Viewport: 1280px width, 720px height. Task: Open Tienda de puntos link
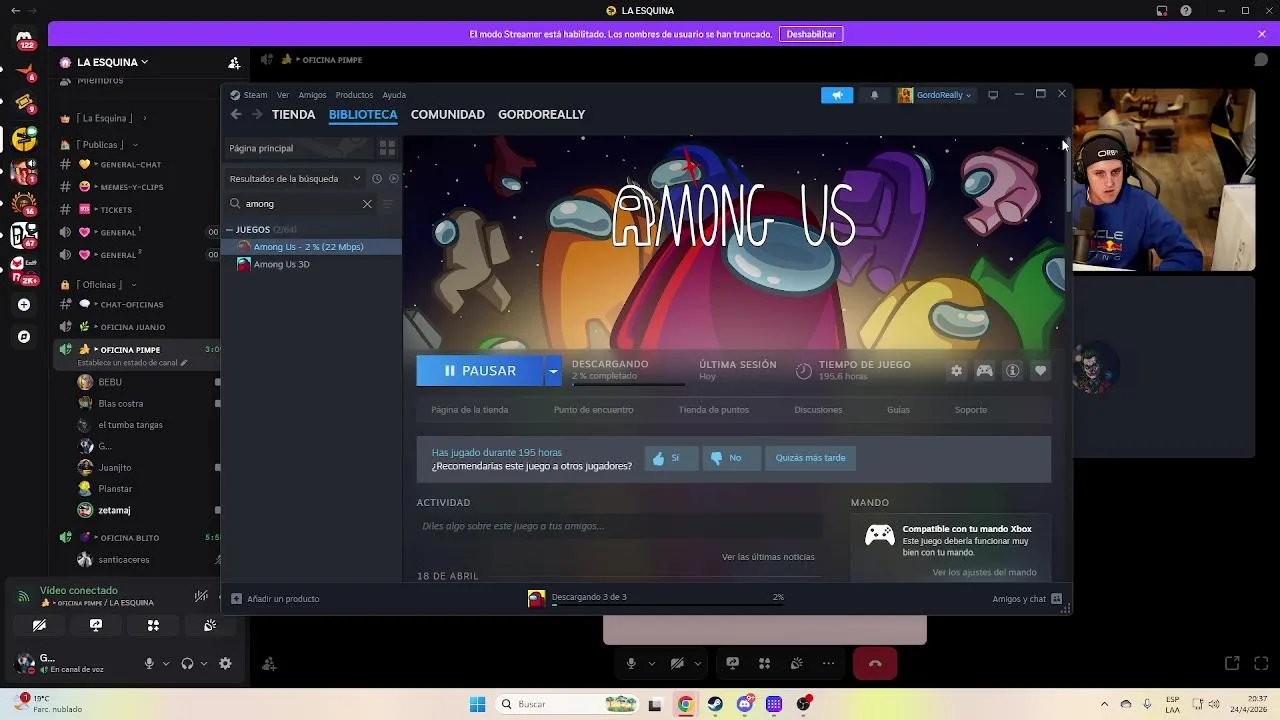coord(713,410)
